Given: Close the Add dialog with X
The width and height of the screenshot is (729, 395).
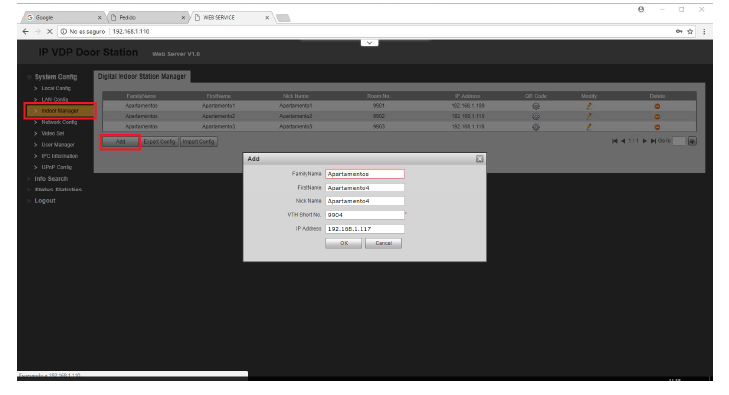Looking at the screenshot, I should pos(479,159).
